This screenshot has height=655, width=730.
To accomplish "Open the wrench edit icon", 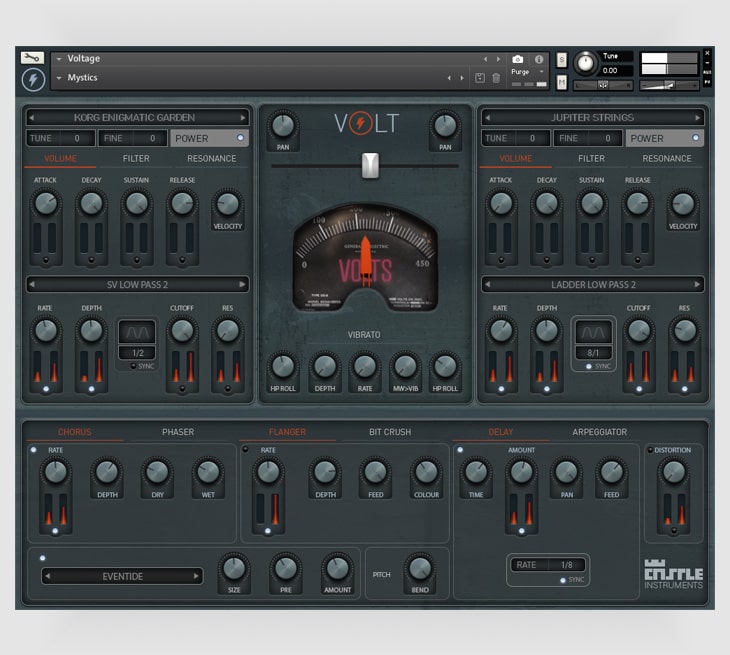I will [x=32, y=58].
